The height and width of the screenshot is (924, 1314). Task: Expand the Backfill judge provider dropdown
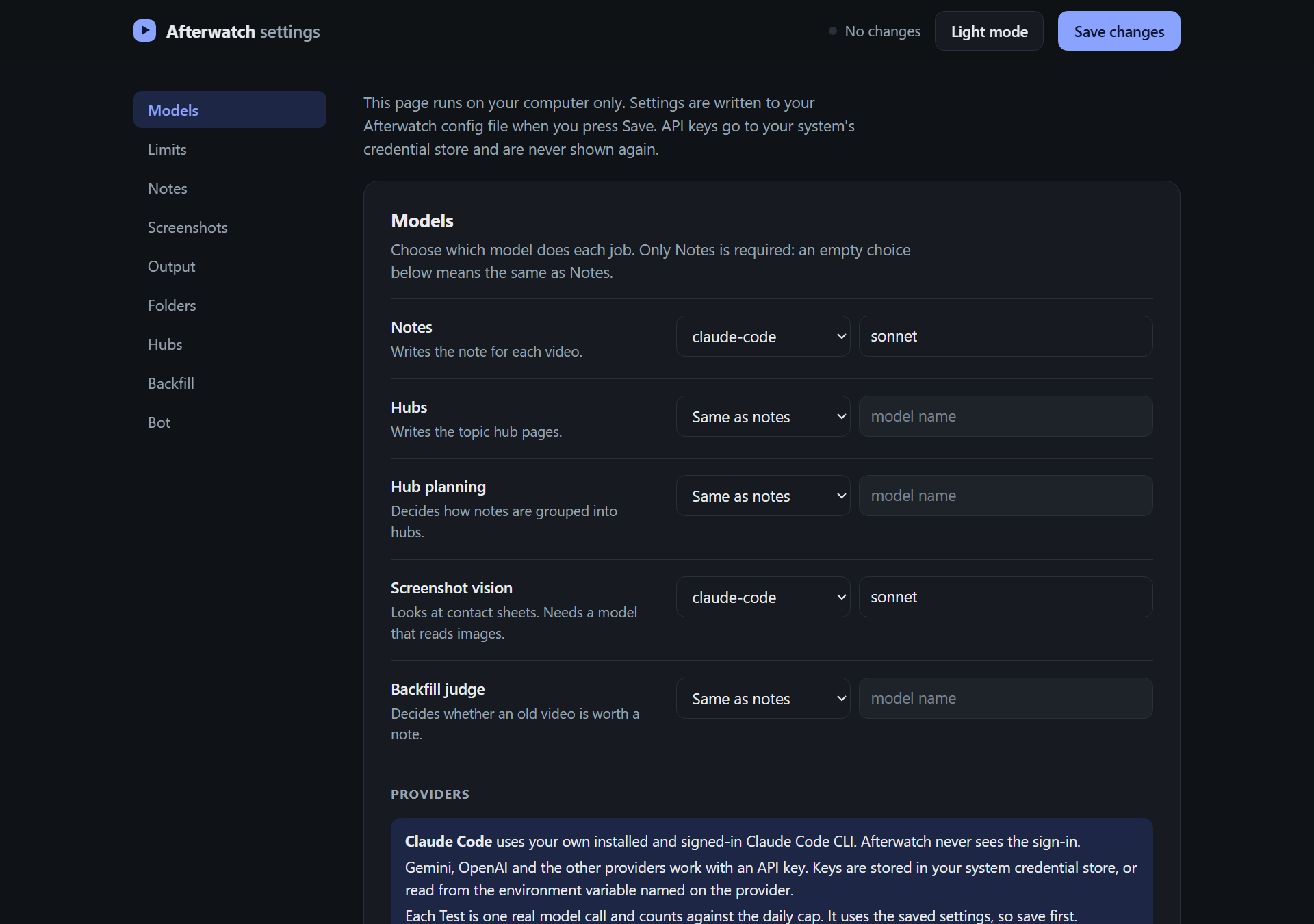(763, 698)
